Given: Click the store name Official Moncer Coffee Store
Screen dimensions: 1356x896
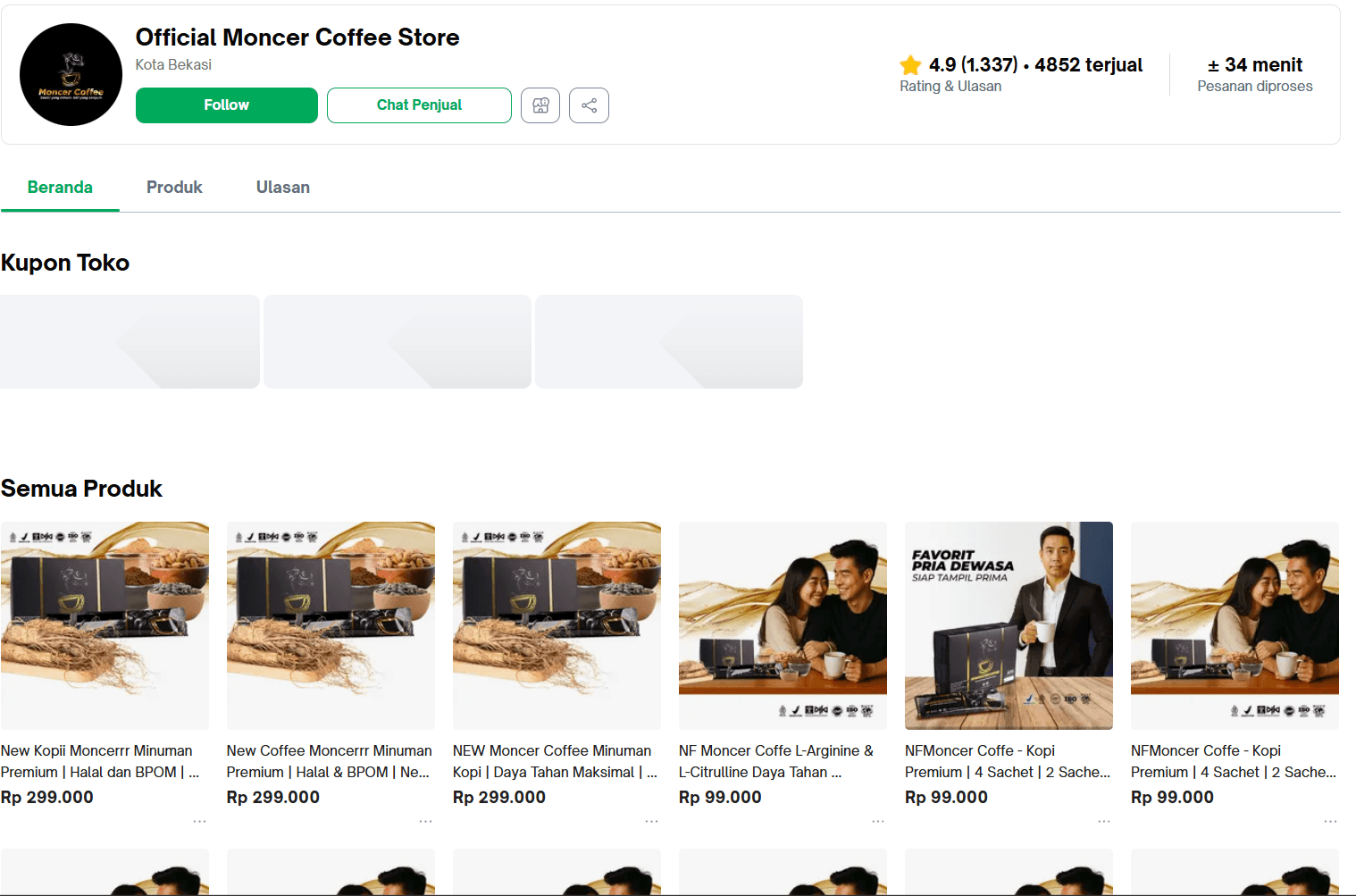Looking at the screenshot, I should click(297, 38).
